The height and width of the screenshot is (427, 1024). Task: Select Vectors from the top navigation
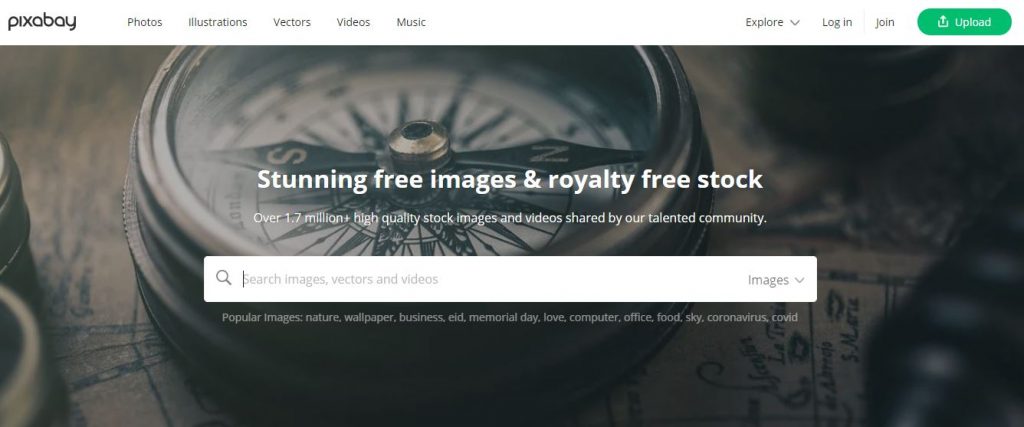coord(292,22)
